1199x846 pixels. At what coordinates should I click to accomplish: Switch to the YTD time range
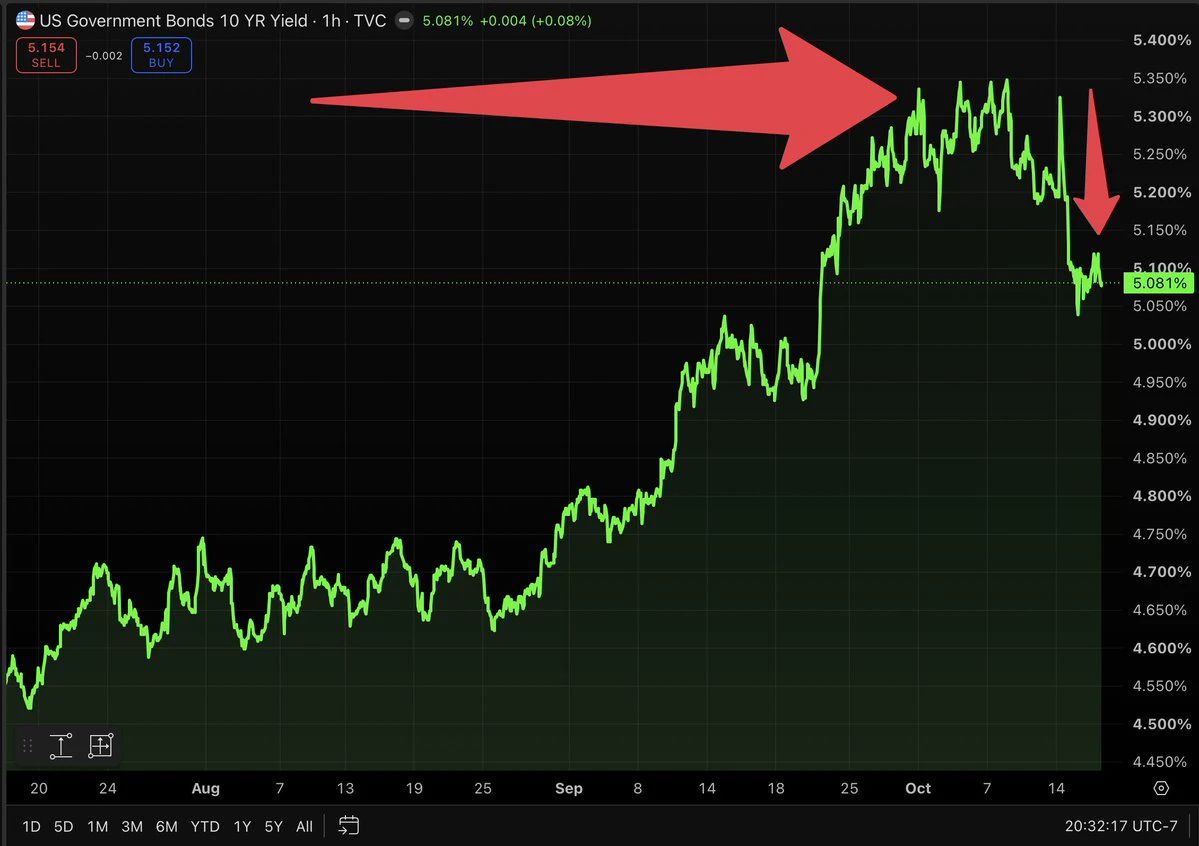point(205,826)
